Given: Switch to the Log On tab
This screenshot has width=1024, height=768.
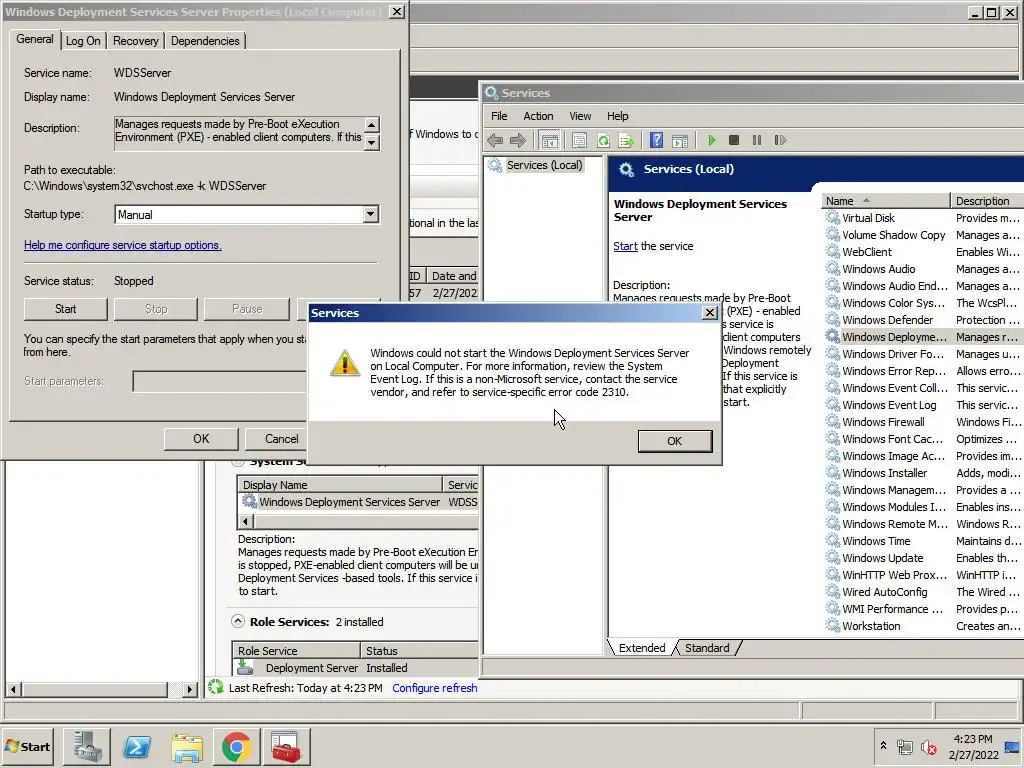Looking at the screenshot, I should (x=83, y=40).
